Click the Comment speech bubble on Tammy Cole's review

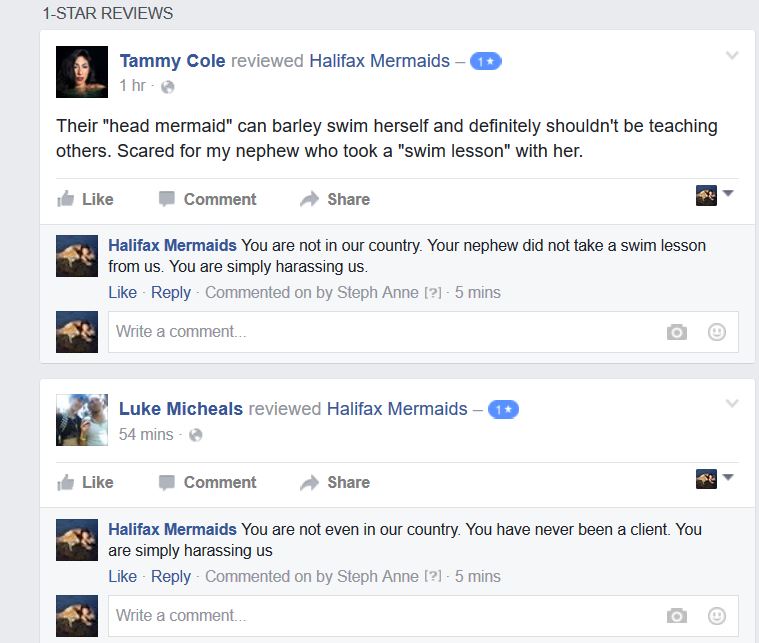point(167,199)
